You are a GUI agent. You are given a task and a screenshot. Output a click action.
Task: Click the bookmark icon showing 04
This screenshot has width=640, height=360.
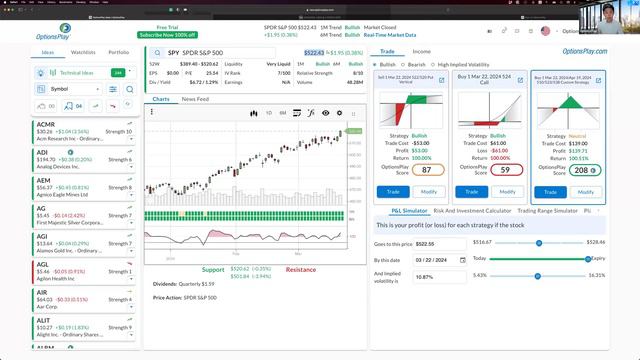(x=73, y=106)
